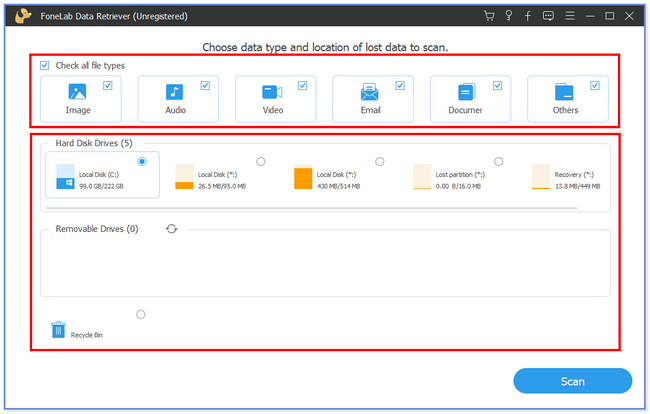Click the '13.8 MB/449 MB' size text
650x414 pixels.
click(577, 186)
